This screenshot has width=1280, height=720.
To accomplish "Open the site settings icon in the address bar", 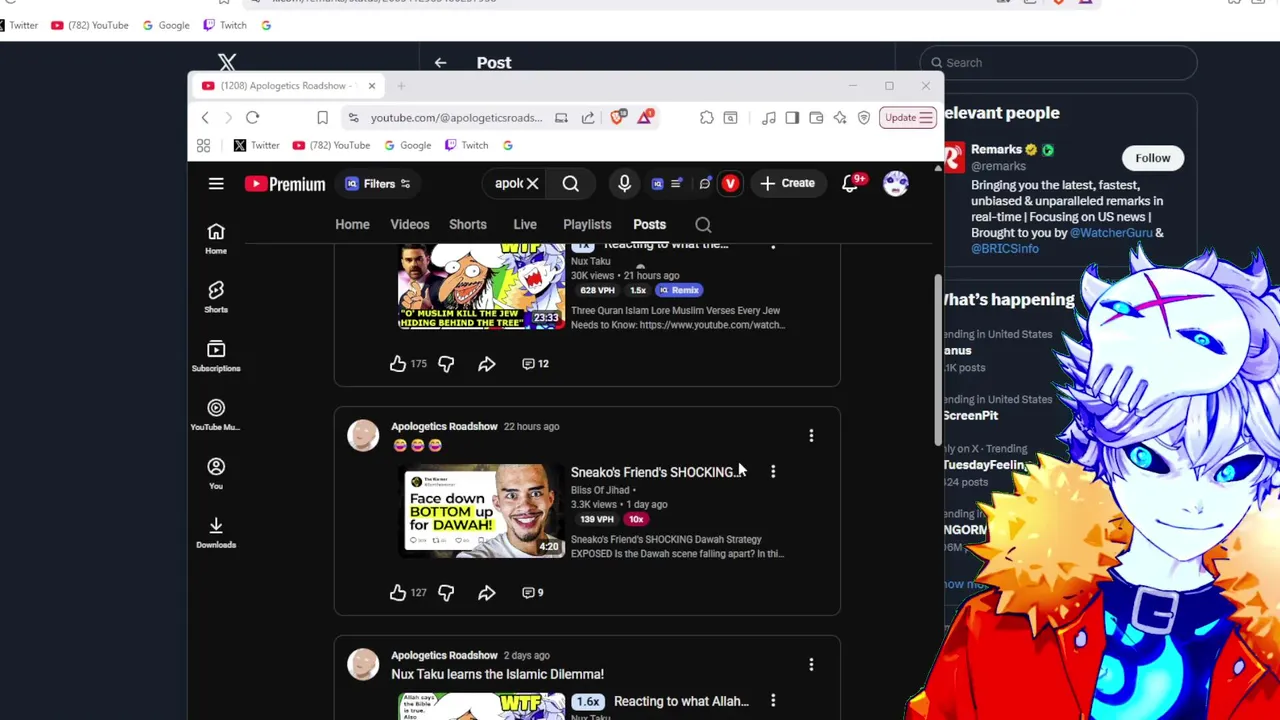I will (353, 118).
